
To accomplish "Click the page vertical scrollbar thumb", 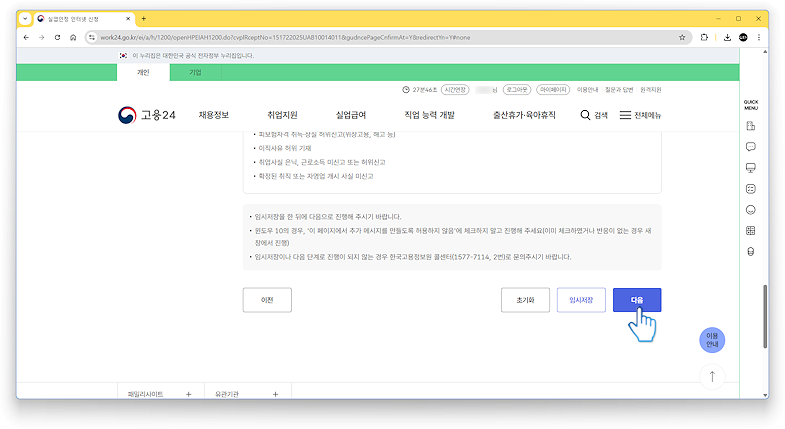I will (x=765, y=316).
